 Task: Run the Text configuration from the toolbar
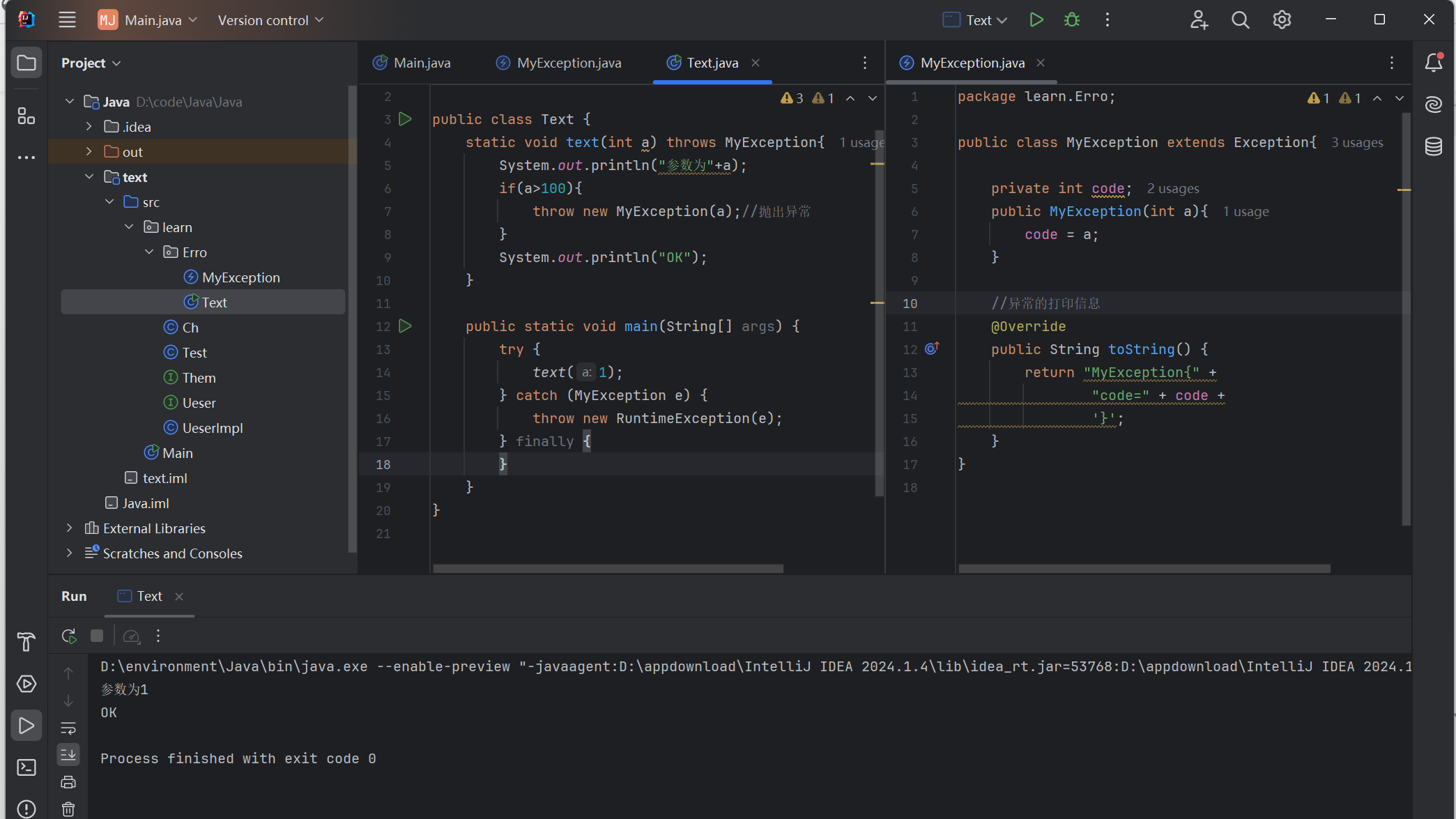tap(1036, 20)
